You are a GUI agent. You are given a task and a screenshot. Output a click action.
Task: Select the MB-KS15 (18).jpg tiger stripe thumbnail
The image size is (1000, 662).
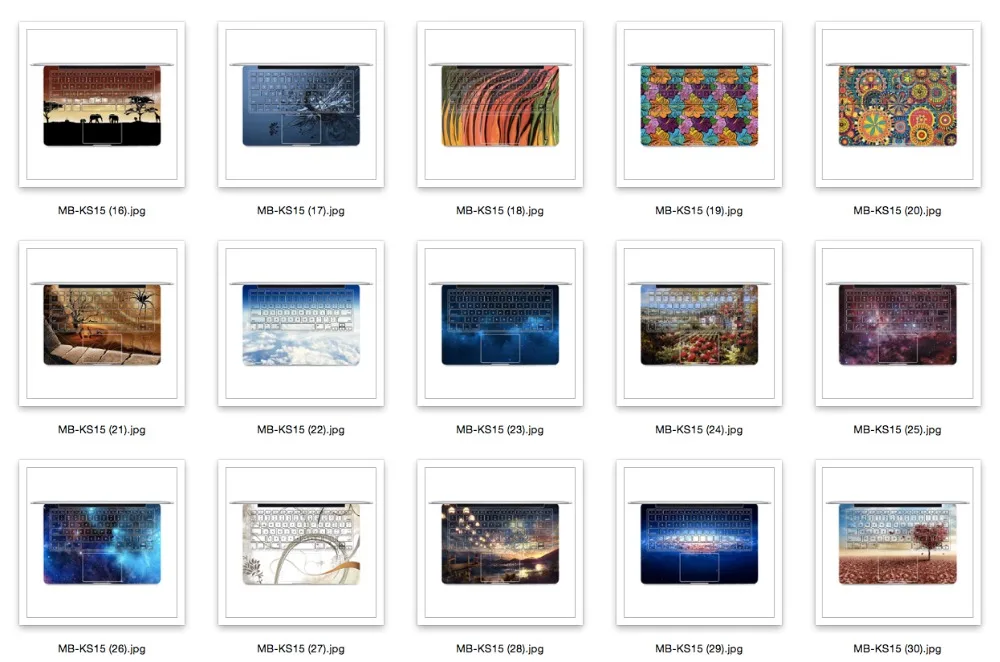(500, 105)
